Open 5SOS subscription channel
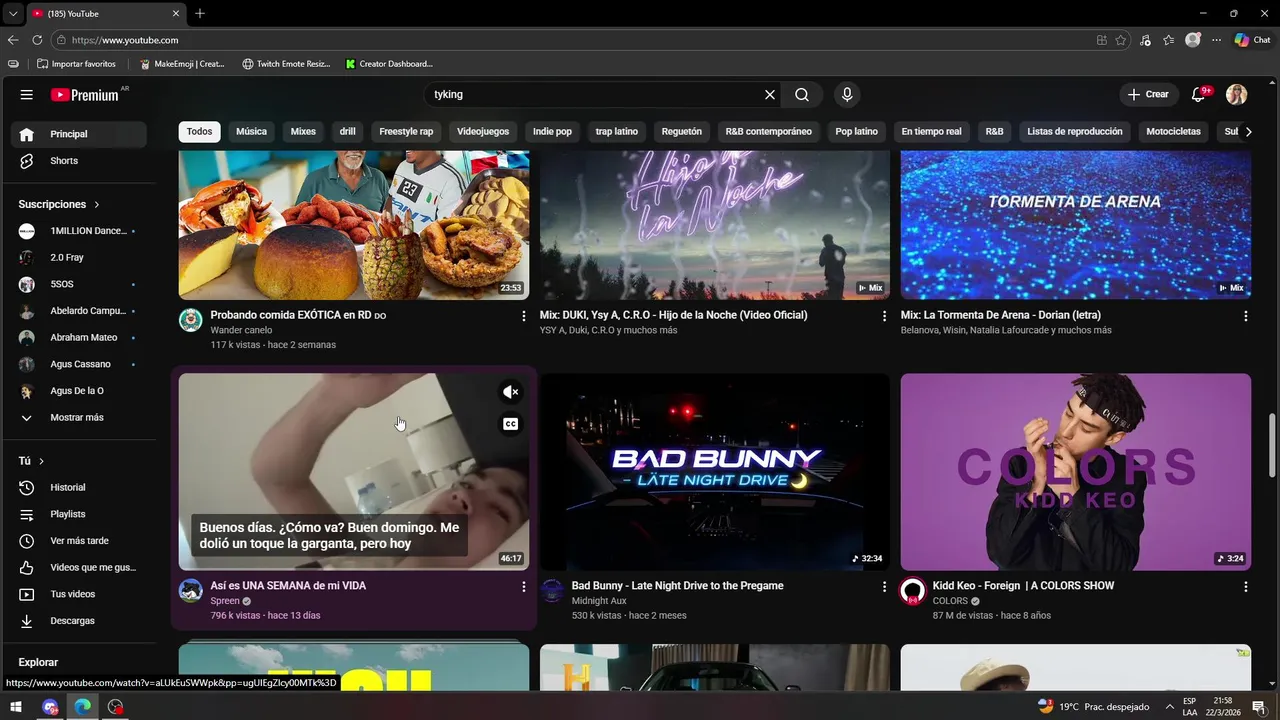The height and width of the screenshot is (720, 1280). pyautogui.click(x=78, y=284)
